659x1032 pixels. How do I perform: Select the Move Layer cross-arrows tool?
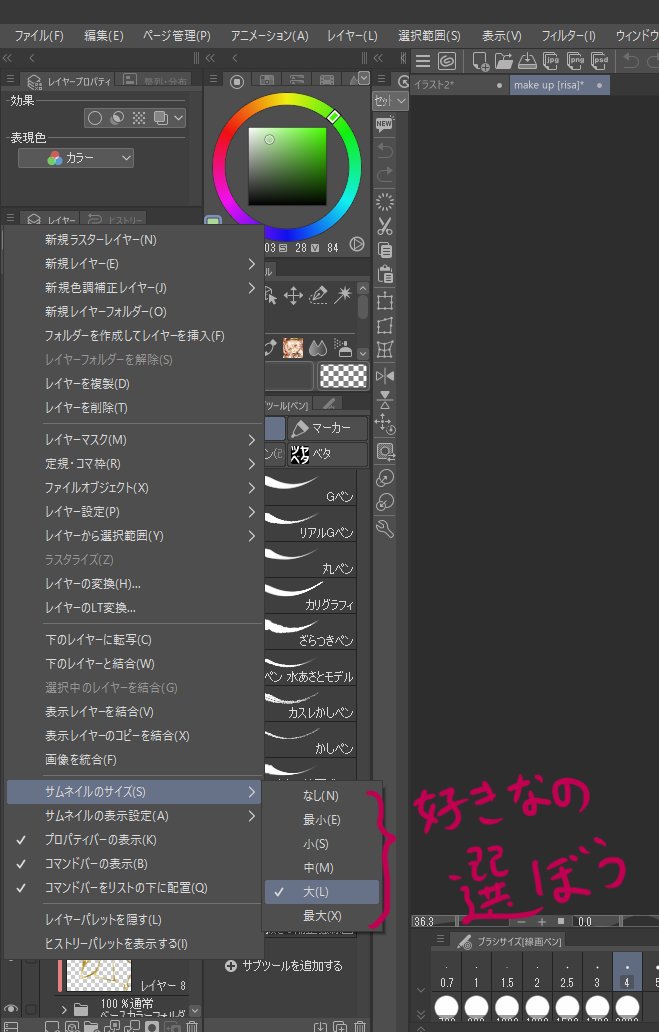(294, 296)
